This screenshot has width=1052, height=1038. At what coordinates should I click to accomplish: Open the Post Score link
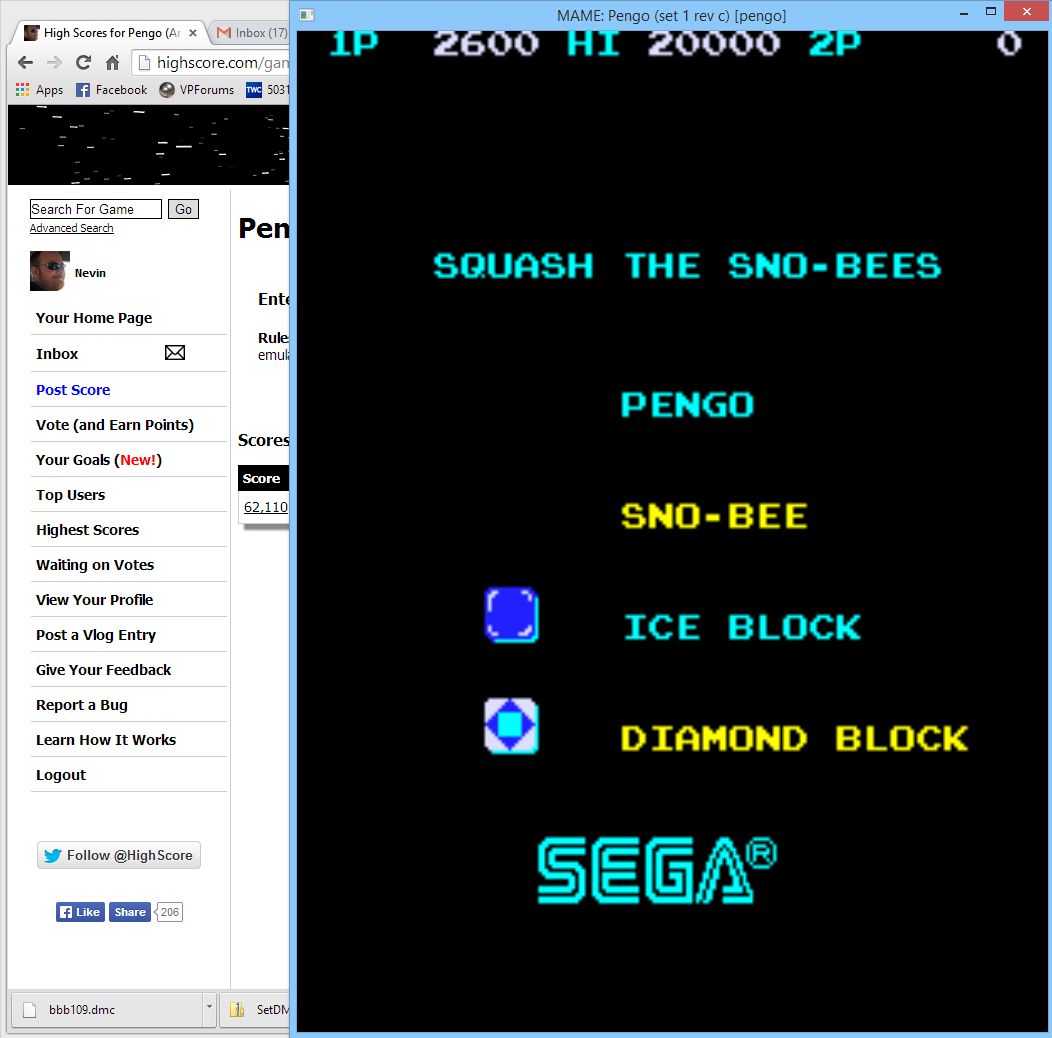click(x=73, y=390)
